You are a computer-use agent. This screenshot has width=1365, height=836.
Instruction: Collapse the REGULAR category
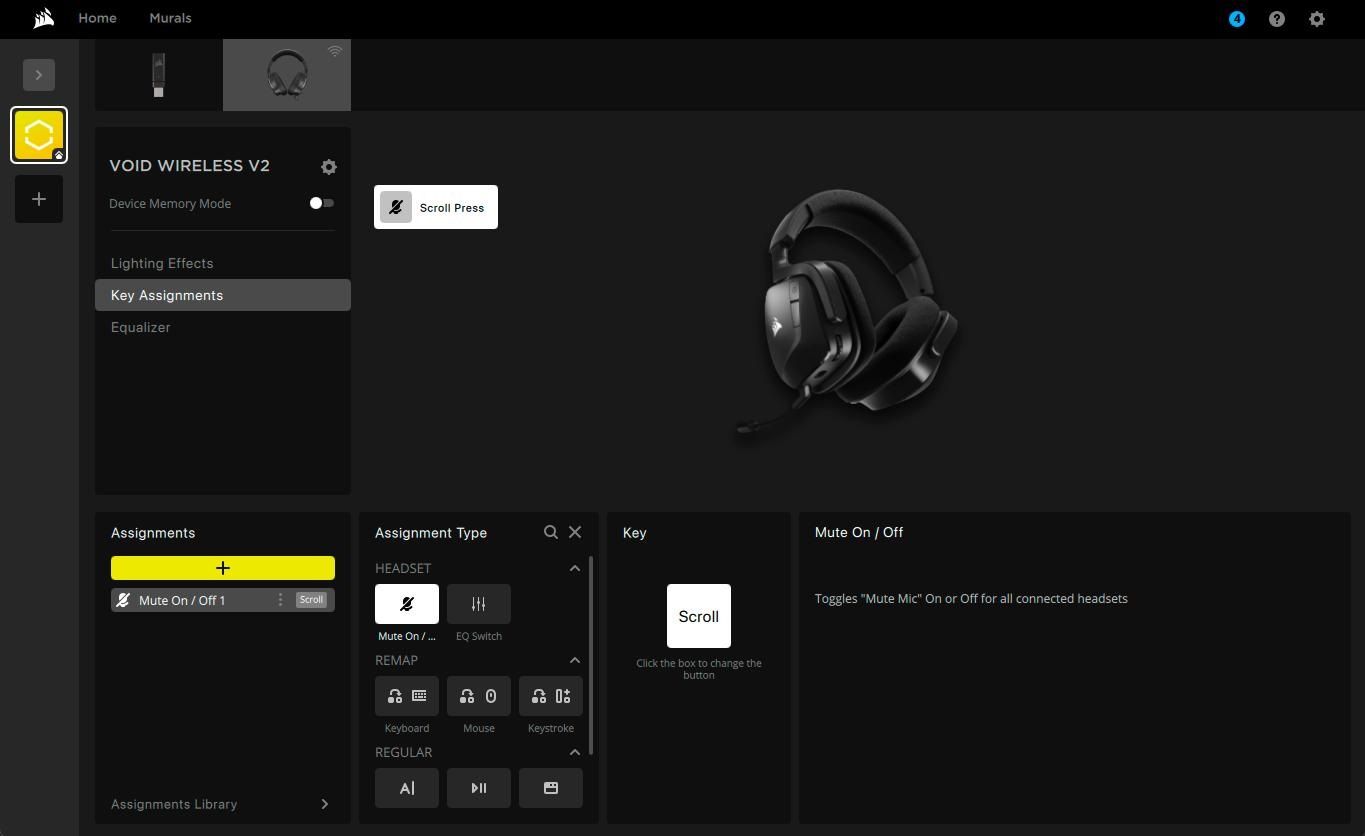pyautogui.click(x=575, y=752)
